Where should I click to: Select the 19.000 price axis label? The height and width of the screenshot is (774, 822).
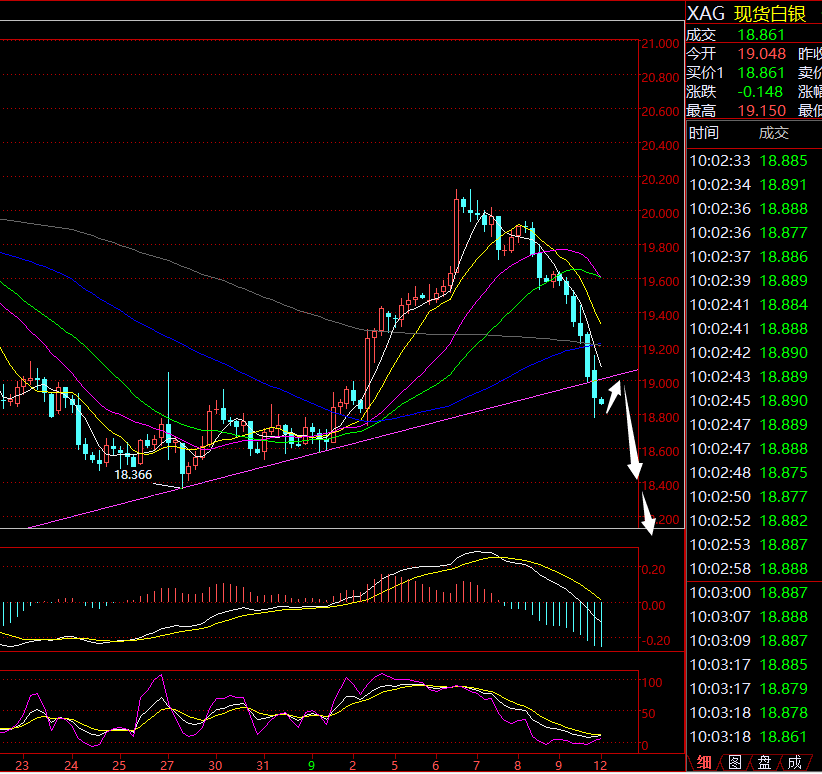[661, 383]
